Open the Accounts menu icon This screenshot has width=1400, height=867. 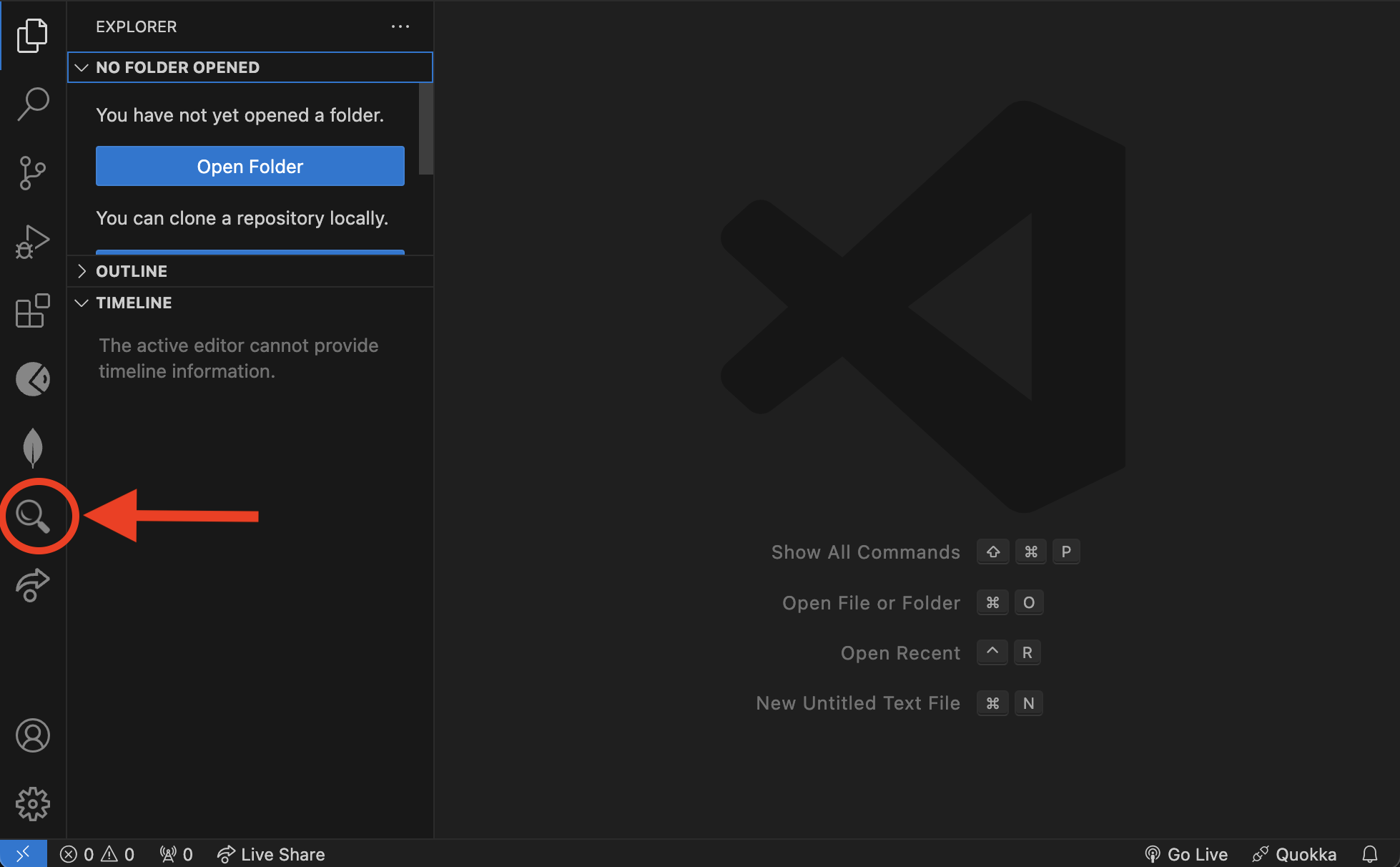tap(32, 735)
